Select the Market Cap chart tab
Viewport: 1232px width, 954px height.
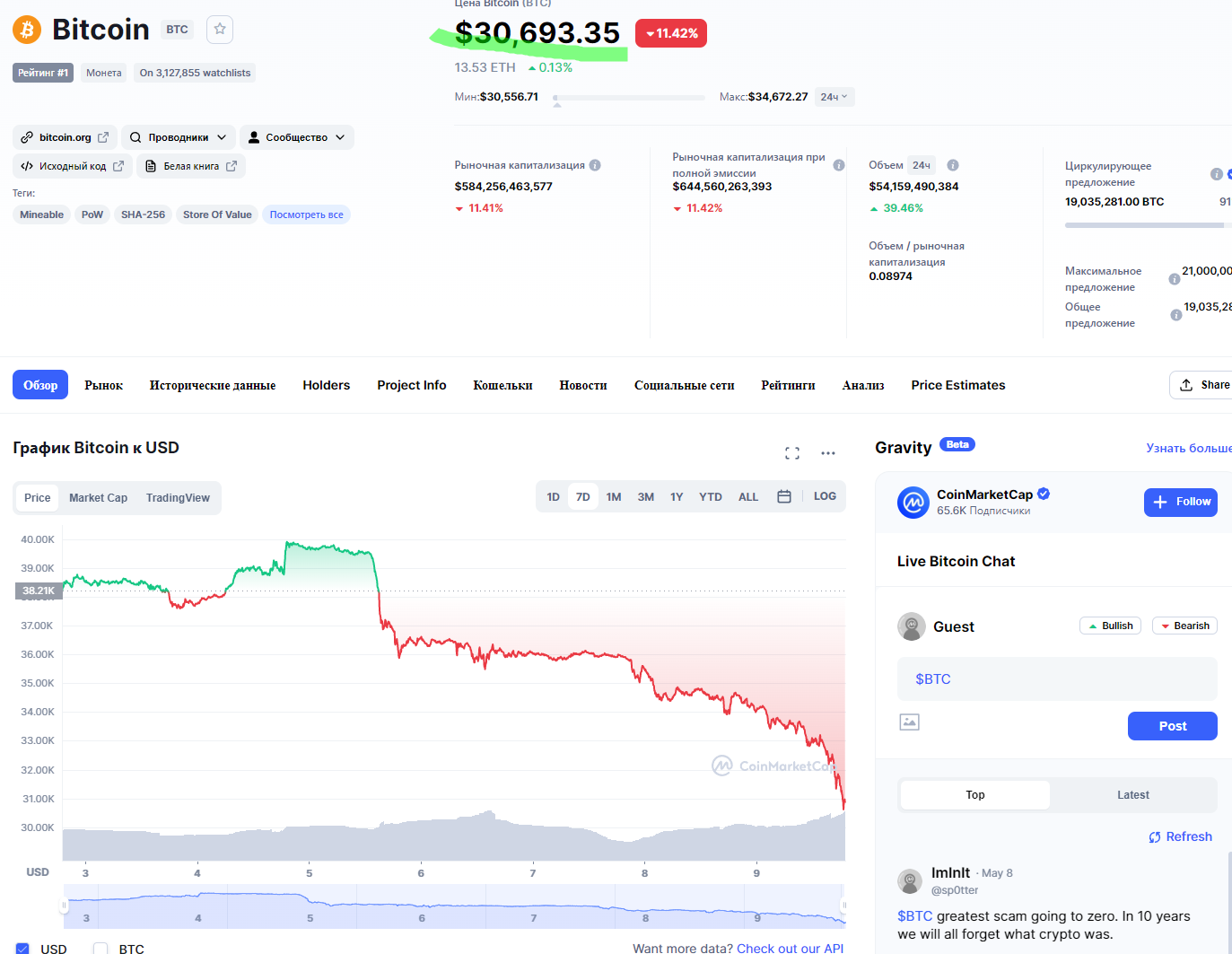[x=98, y=498]
